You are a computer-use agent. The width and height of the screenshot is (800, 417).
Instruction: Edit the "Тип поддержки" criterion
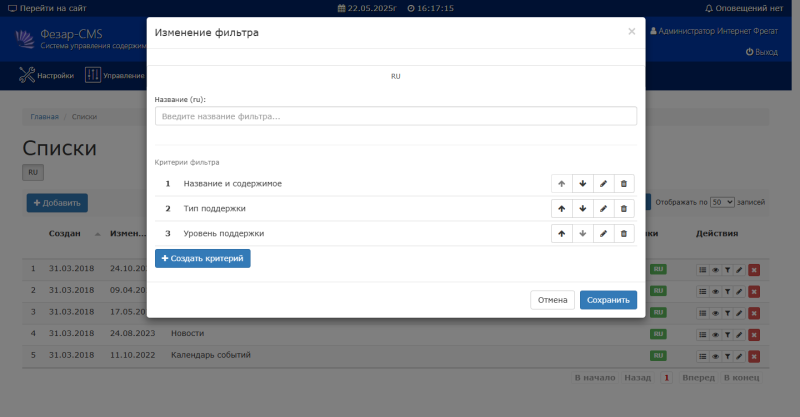603,208
